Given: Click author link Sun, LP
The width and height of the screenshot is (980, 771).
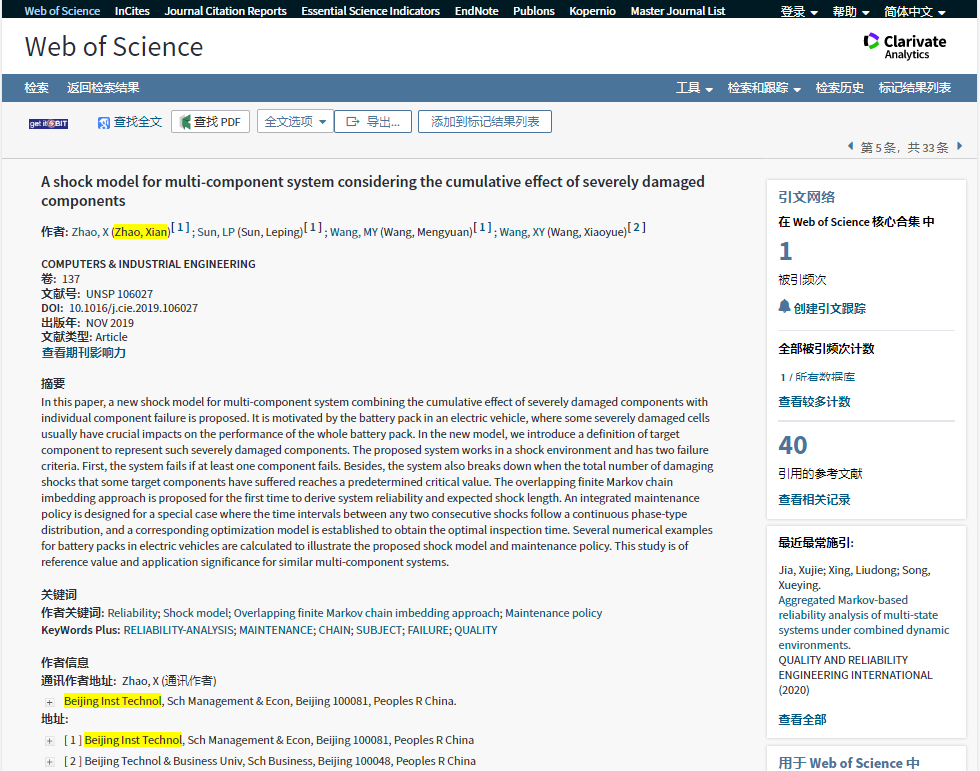Looking at the screenshot, I should click(x=216, y=232).
